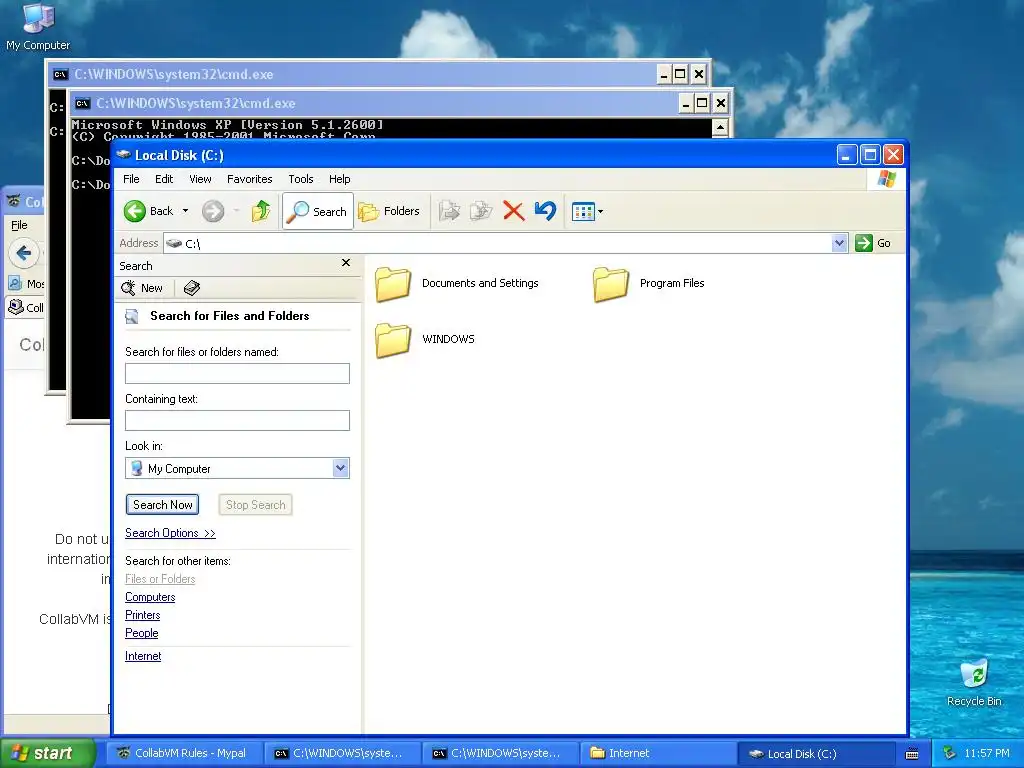The height and width of the screenshot is (768, 1024).
Task: Focus the Containing text field
Action: [237, 421]
